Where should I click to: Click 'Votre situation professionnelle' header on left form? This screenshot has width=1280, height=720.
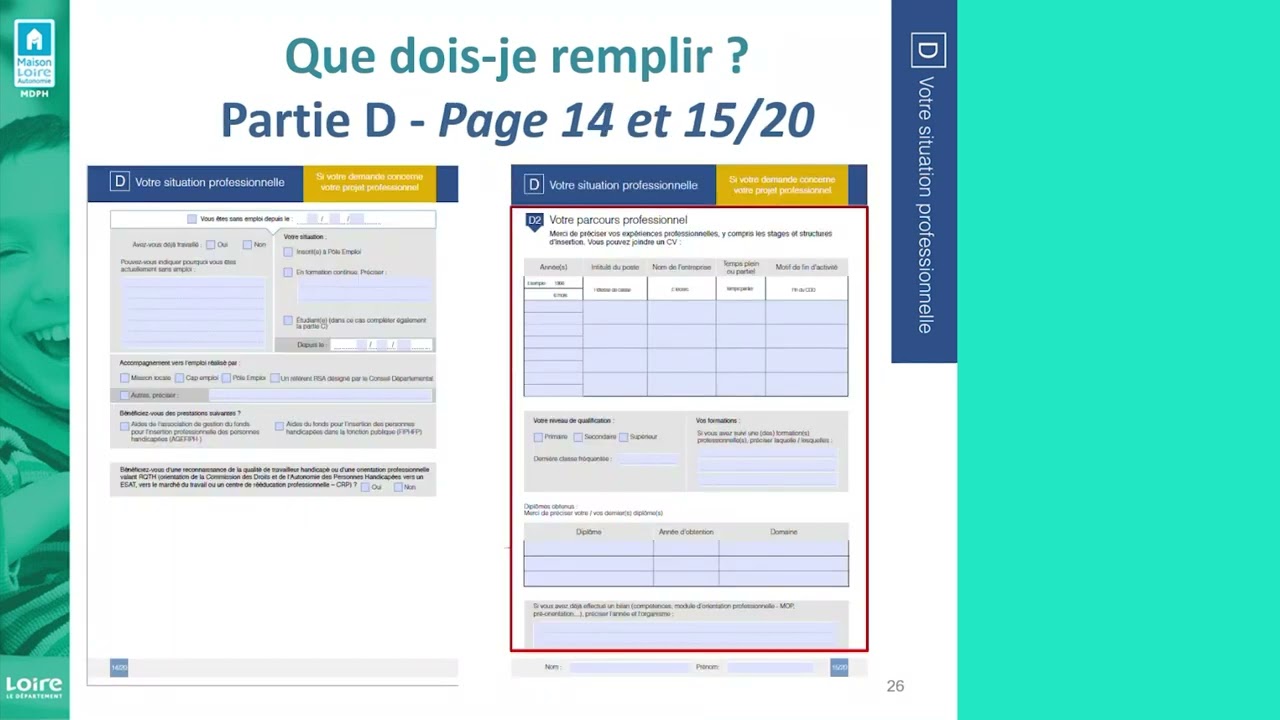[209, 182]
